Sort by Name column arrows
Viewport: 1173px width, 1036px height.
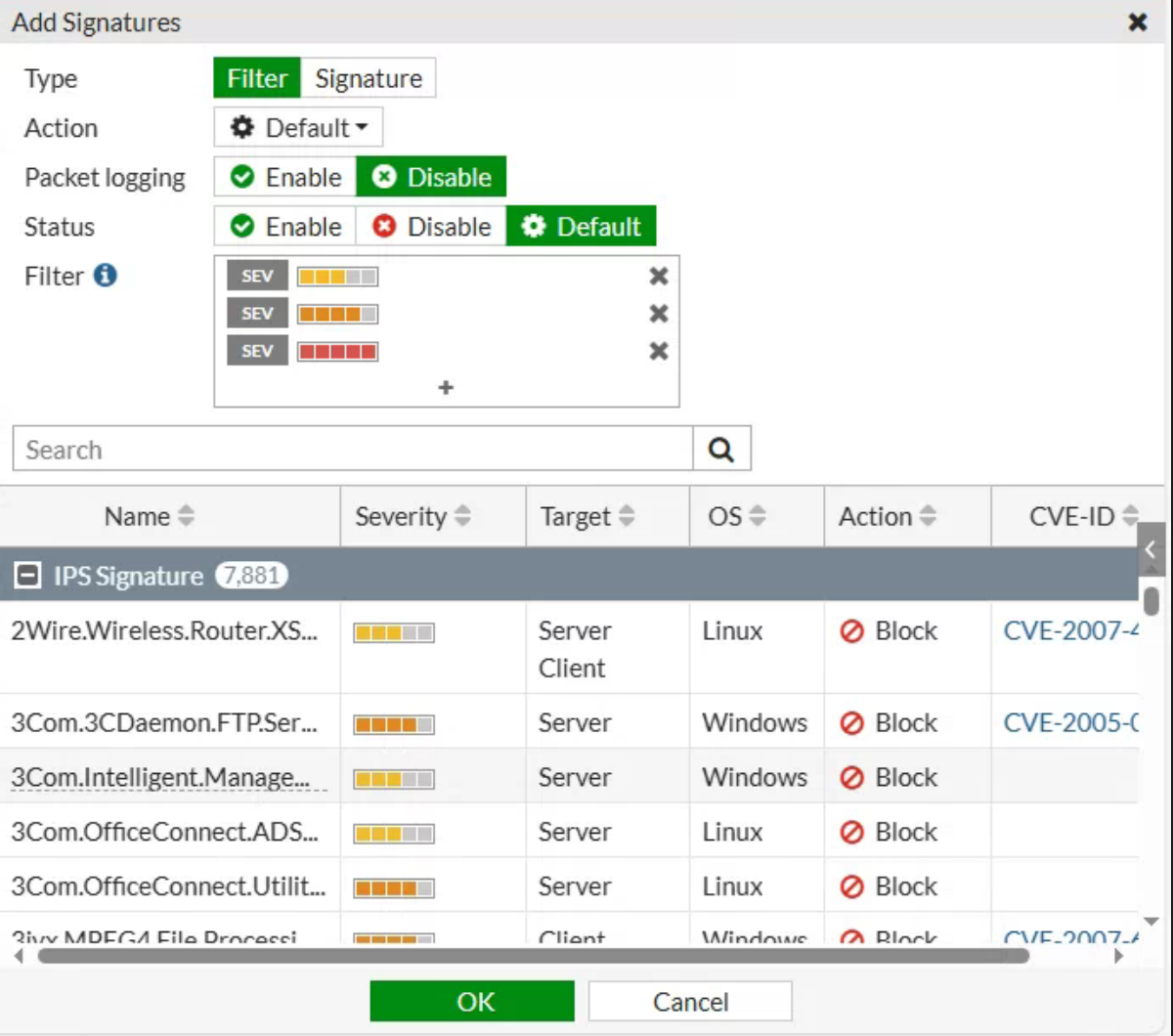[186, 516]
